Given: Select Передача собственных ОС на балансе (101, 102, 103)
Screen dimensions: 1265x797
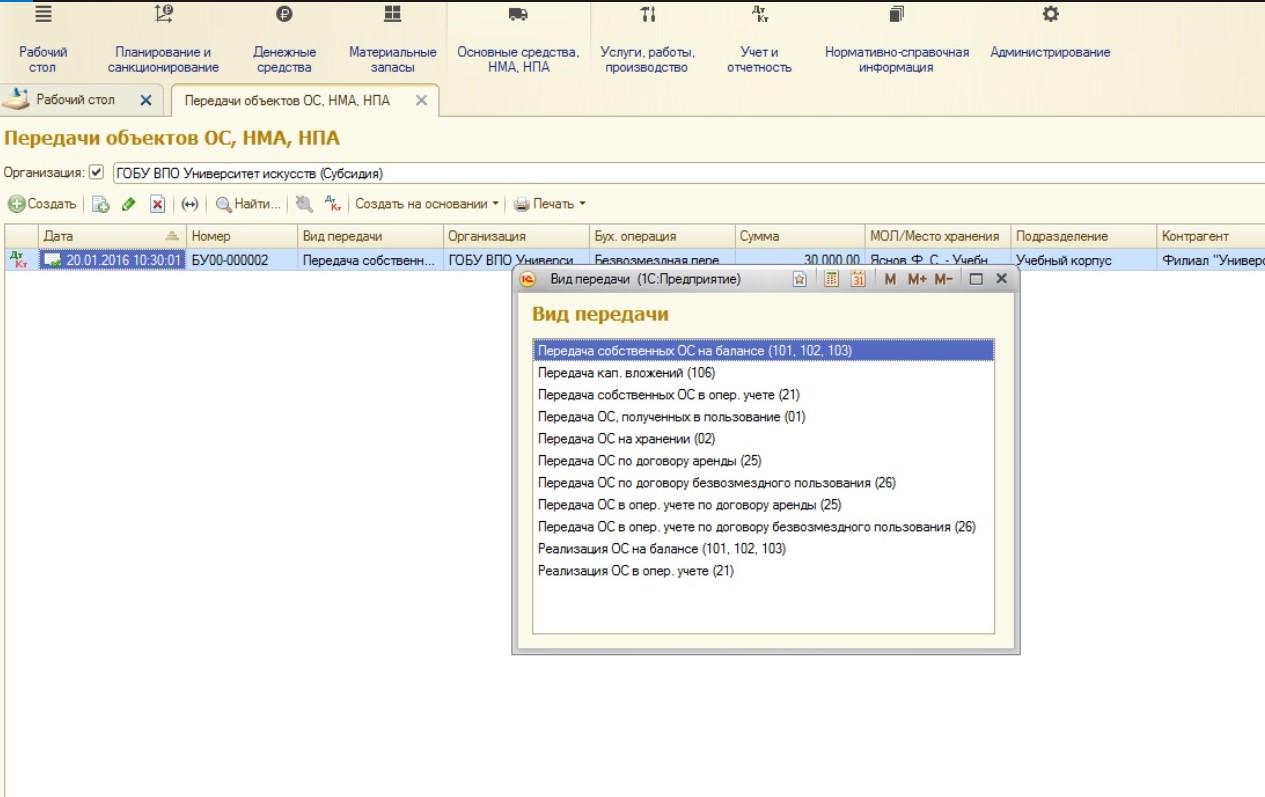Looking at the screenshot, I should coord(763,351).
